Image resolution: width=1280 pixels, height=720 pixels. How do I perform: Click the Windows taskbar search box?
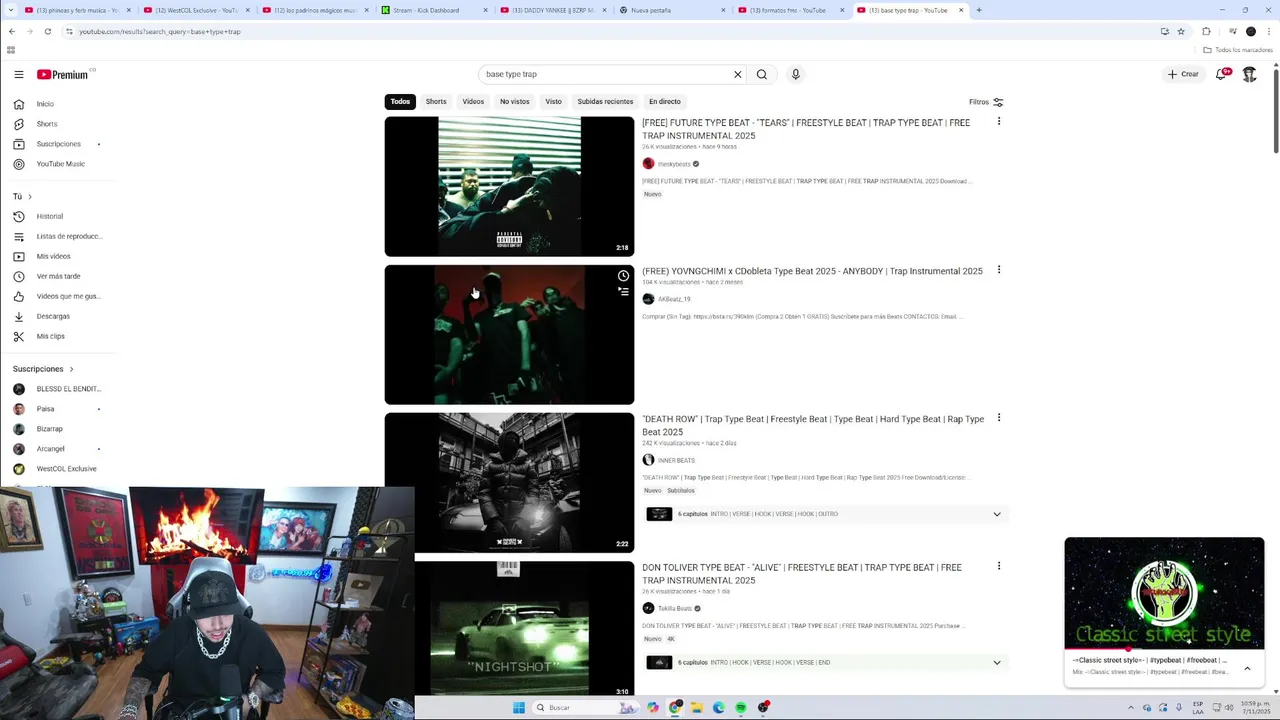pyautogui.click(x=585, y=708)
